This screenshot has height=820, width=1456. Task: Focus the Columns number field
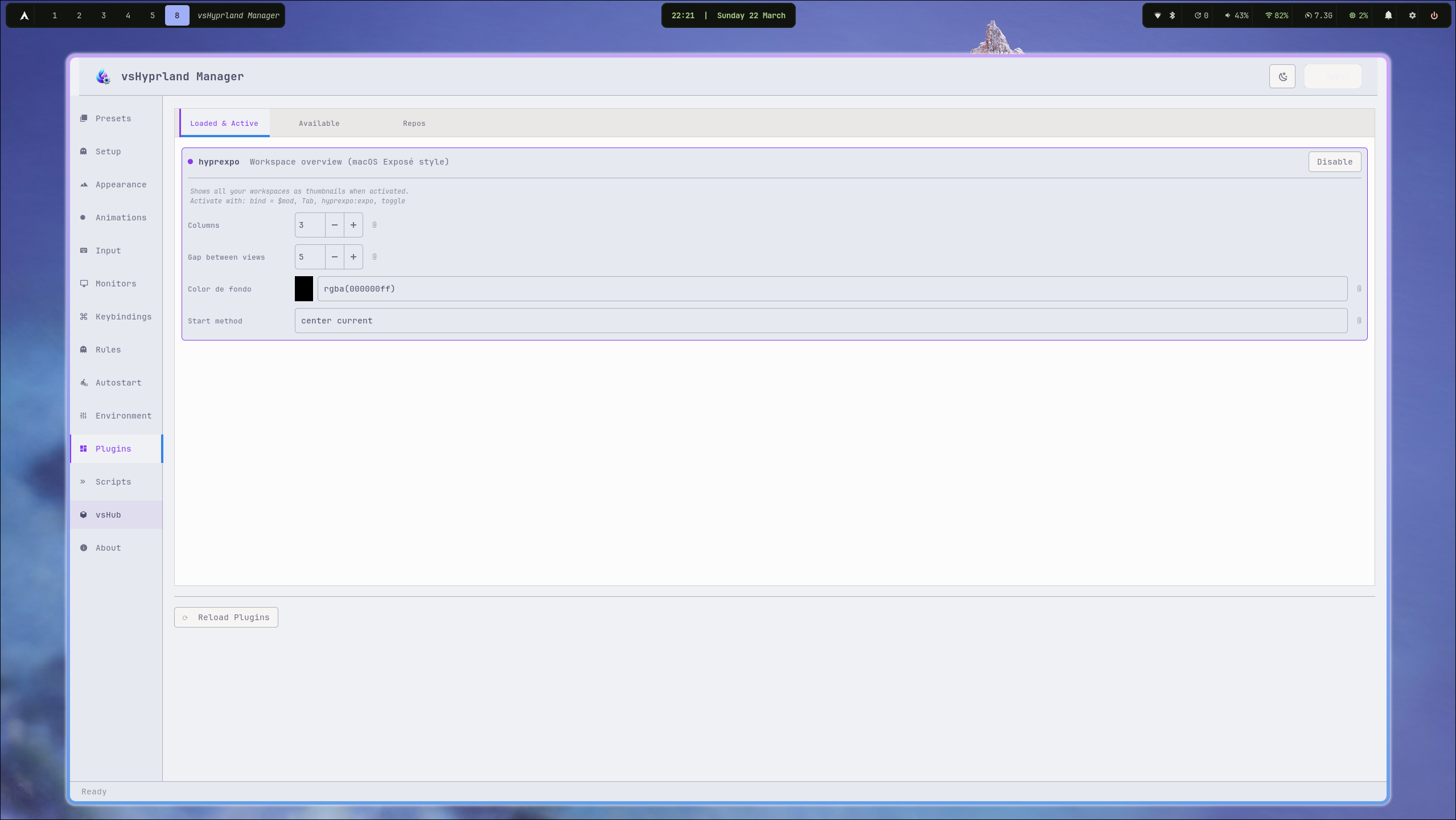pos(310,225)
